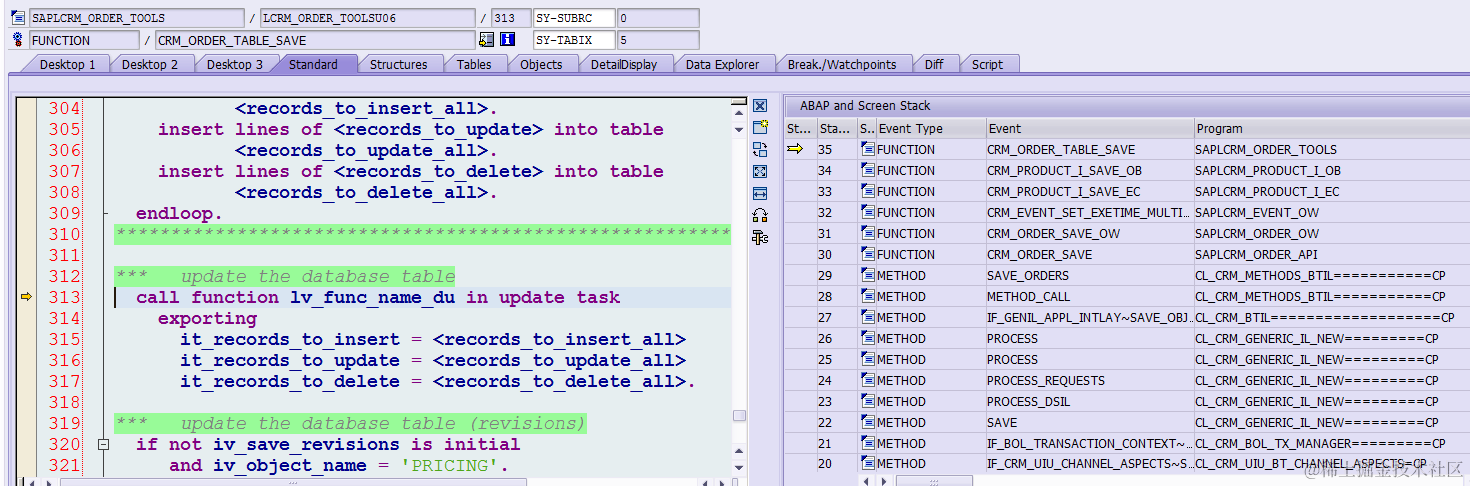Click the source icon of stack row 27
Image resolution: width=1470 pixels, height=486 pixels.
(x=867, y=317)
